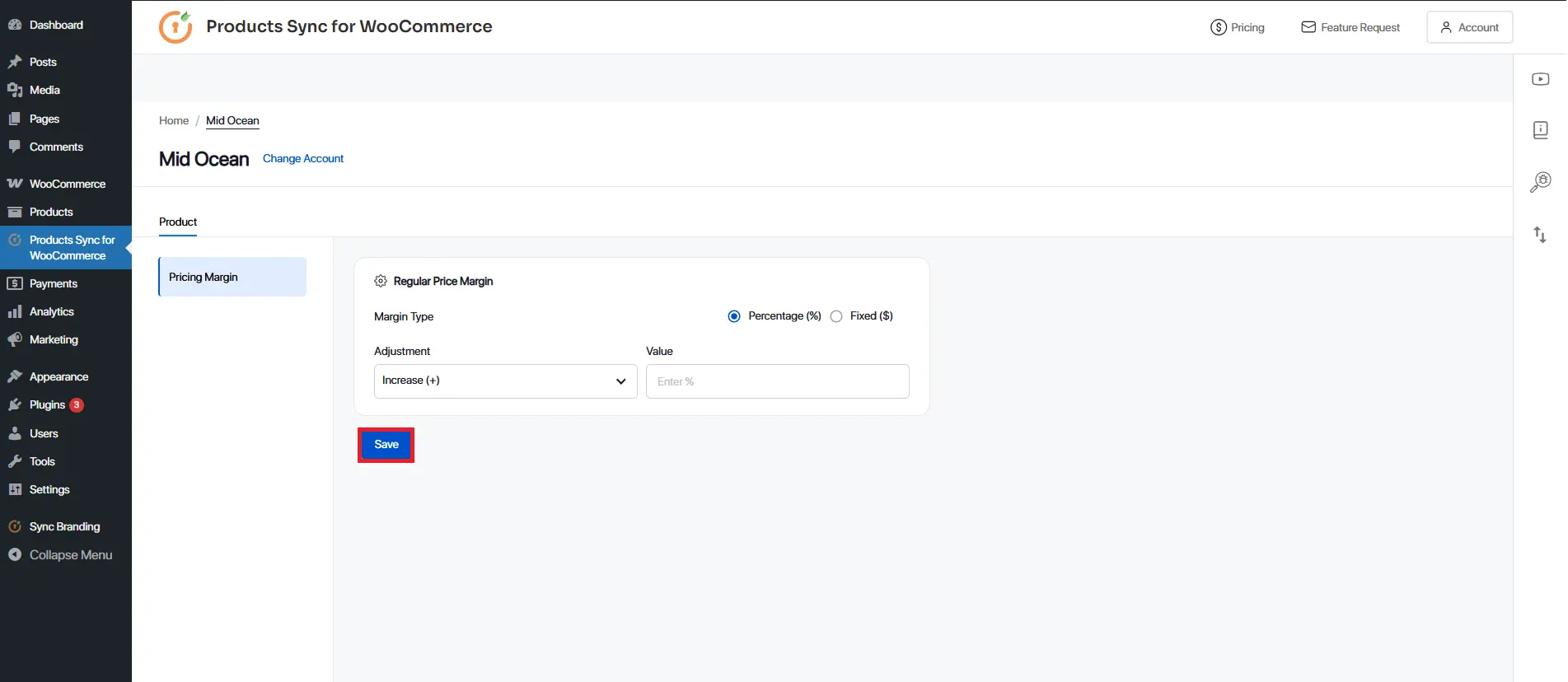Click the Change Account link
Screen dimensions: 1568x682
click(303, 158)
